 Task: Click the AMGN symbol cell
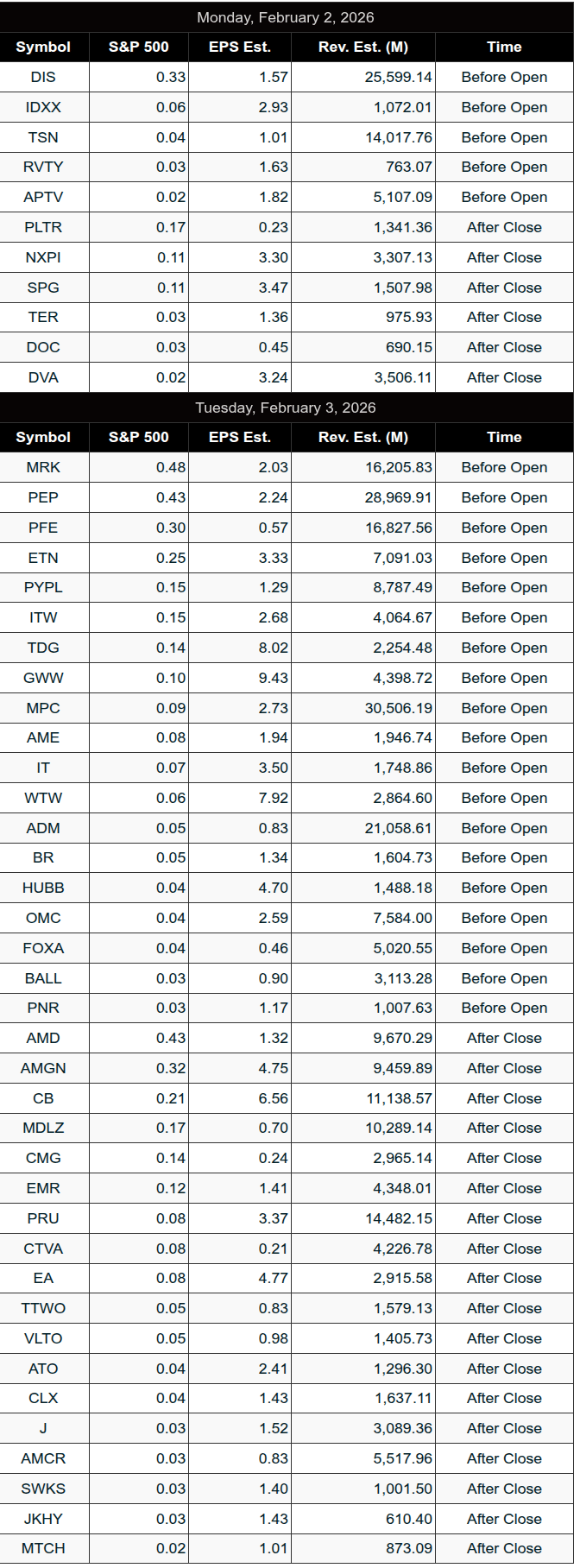tap(43, 1068)
